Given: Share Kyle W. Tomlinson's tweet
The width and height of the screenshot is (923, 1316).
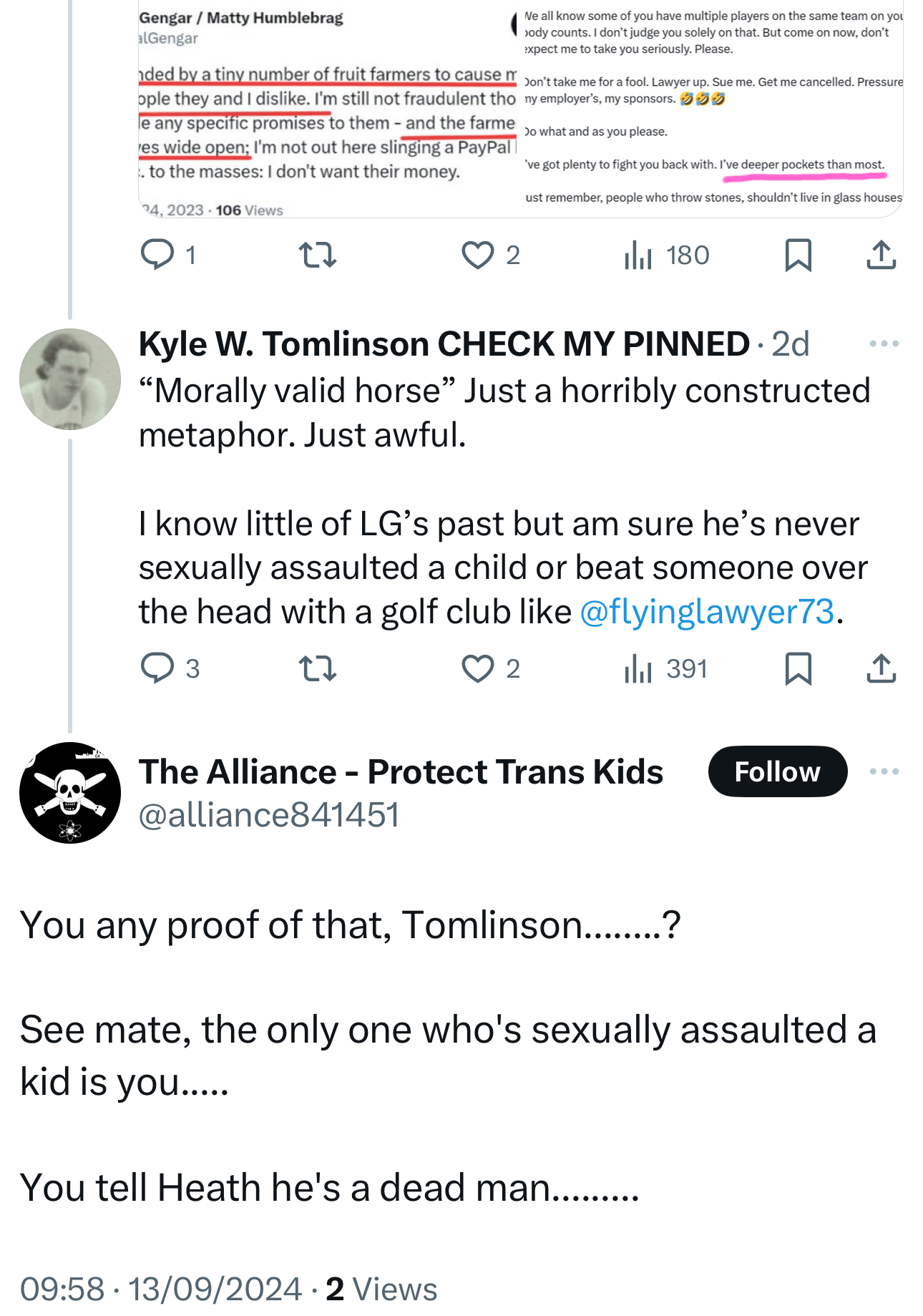Looking at the screenshot, I should [x=881, y=668].
